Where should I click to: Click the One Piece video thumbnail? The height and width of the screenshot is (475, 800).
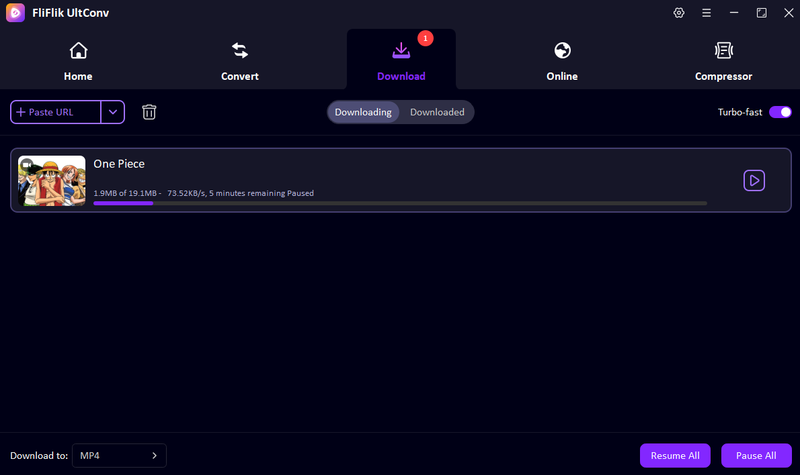(52, 181)
